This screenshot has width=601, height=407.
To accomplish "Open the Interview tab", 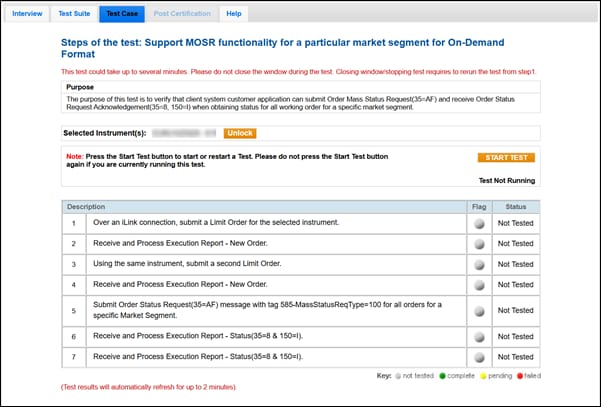I will [x=28, y=14].
